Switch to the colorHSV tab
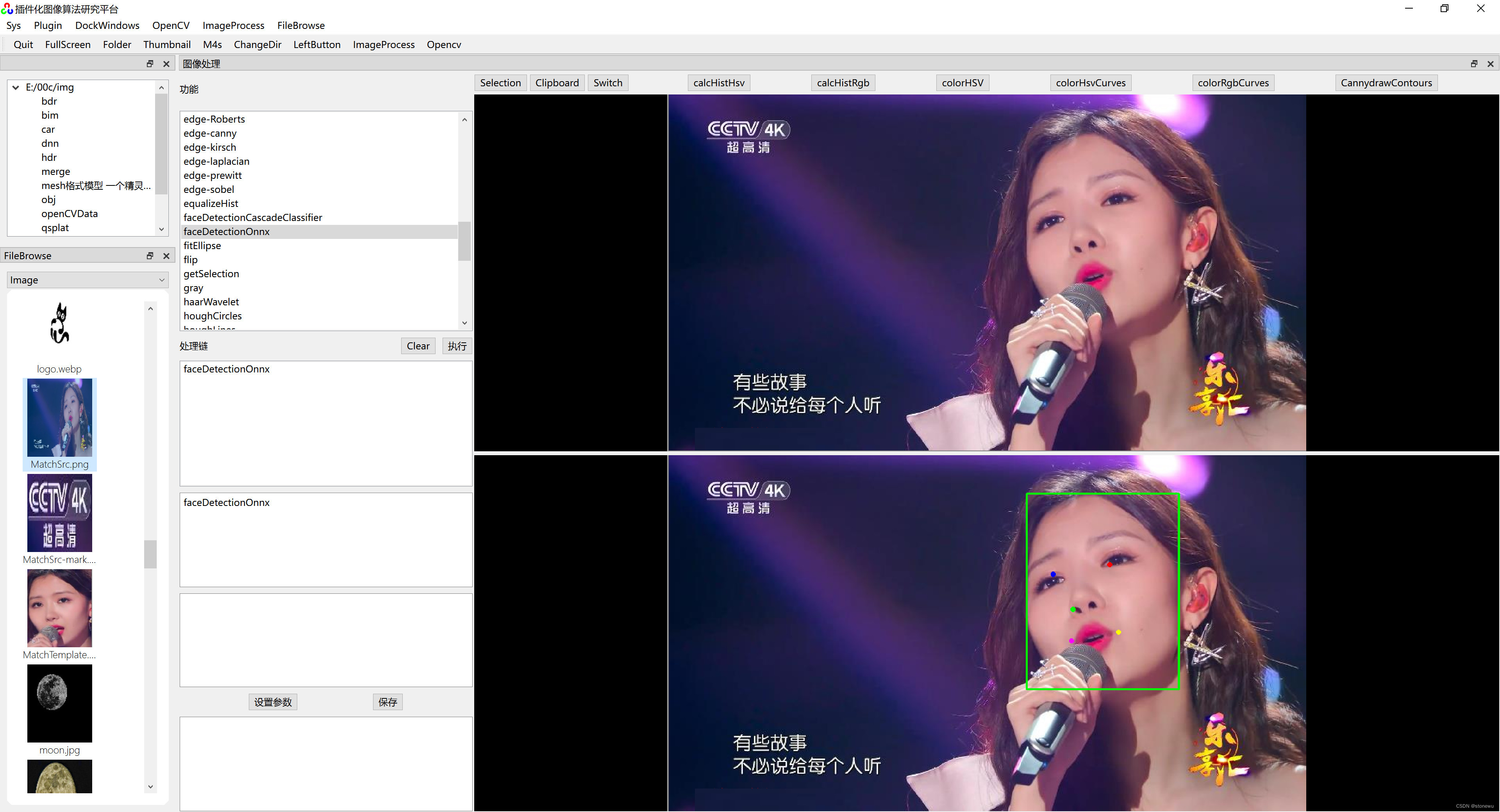Viewport: 1500px width, 812px height. (961, 82)
